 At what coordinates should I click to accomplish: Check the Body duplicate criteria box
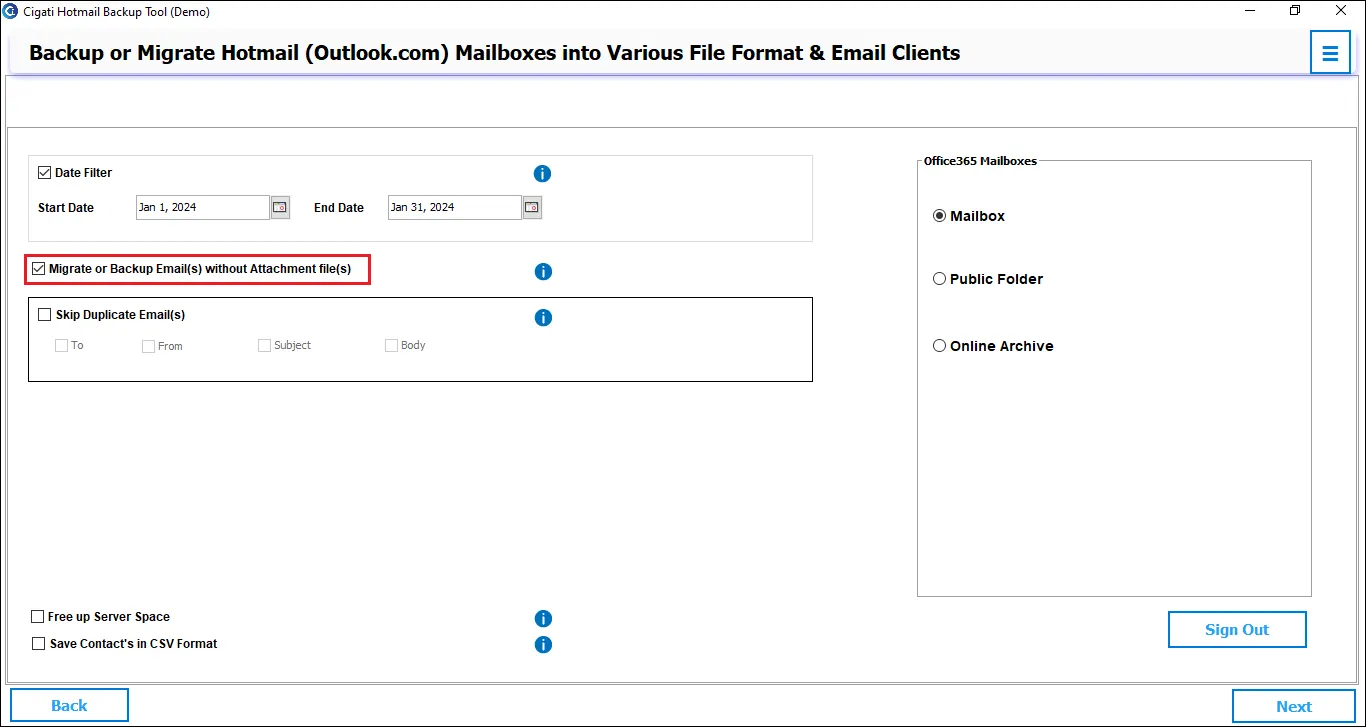pyautogui.click(x=391, y=345)
